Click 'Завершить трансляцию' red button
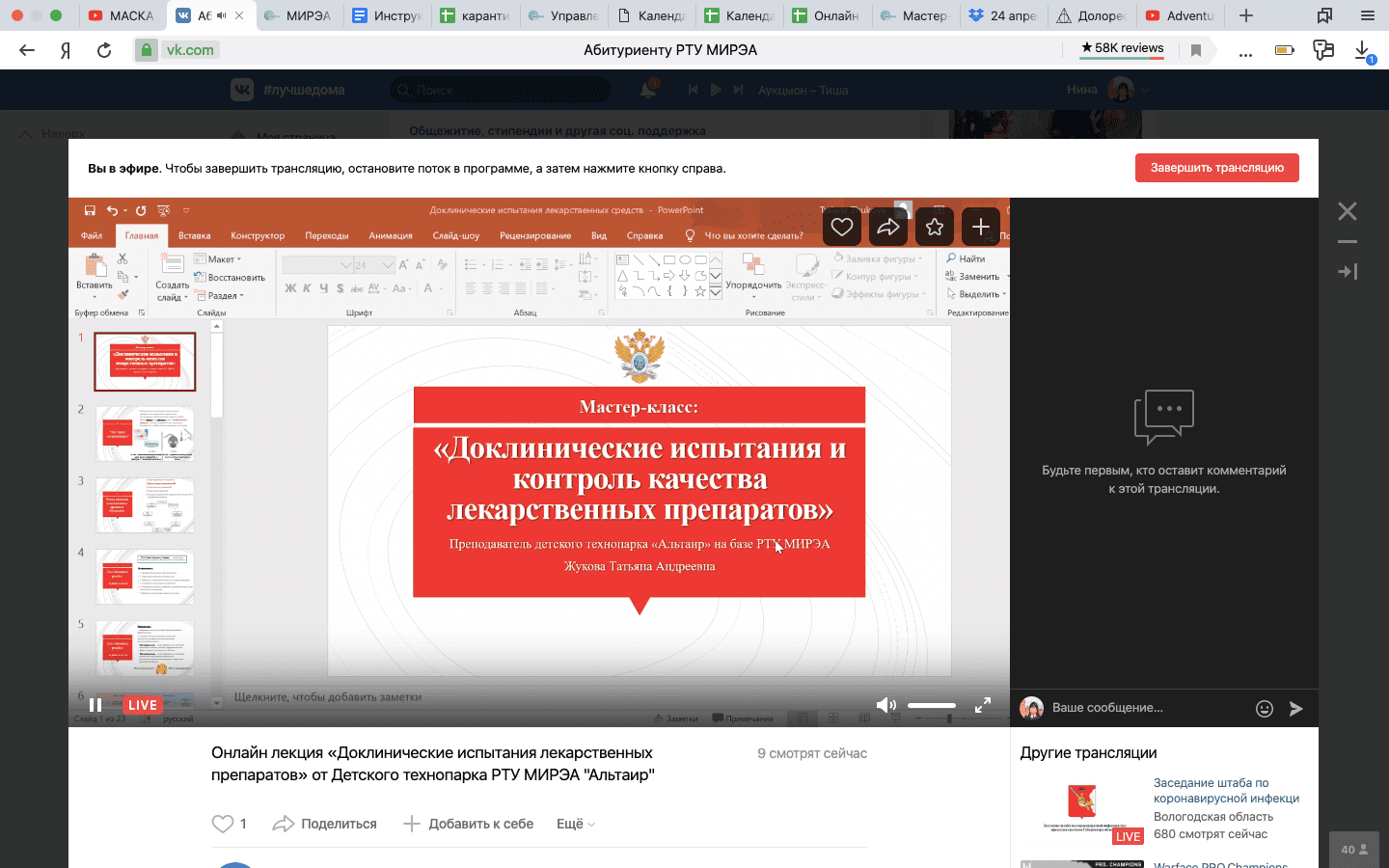The image size is (1389, 868). (x=1217, y=168)
